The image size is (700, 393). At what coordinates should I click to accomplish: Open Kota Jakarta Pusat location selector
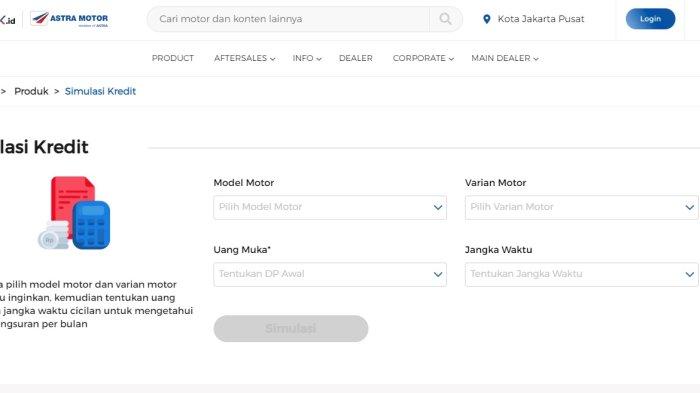point(533,19)
